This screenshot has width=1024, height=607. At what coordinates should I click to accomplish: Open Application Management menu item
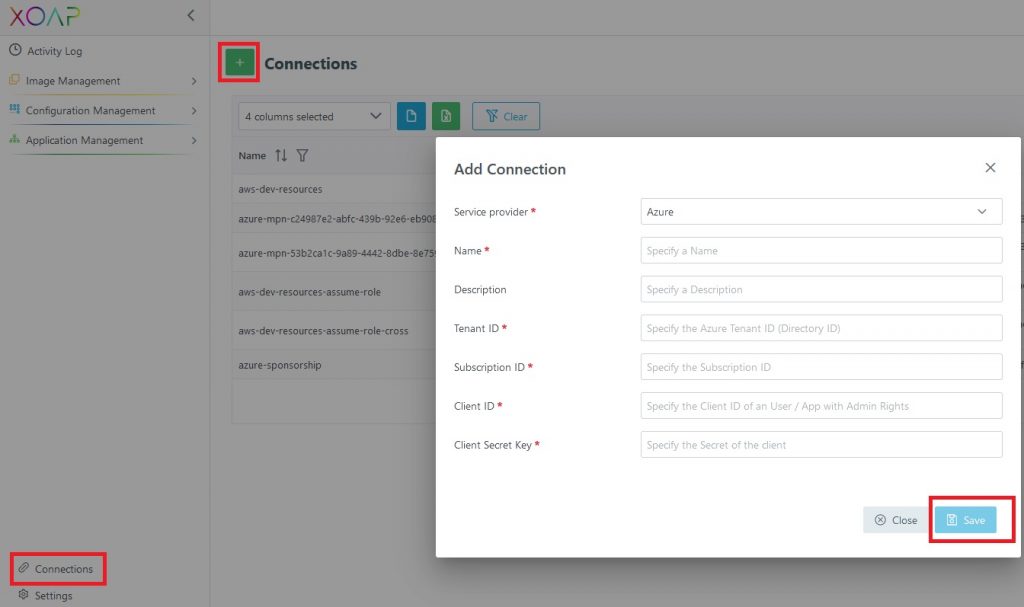click(x=84, y=140)
